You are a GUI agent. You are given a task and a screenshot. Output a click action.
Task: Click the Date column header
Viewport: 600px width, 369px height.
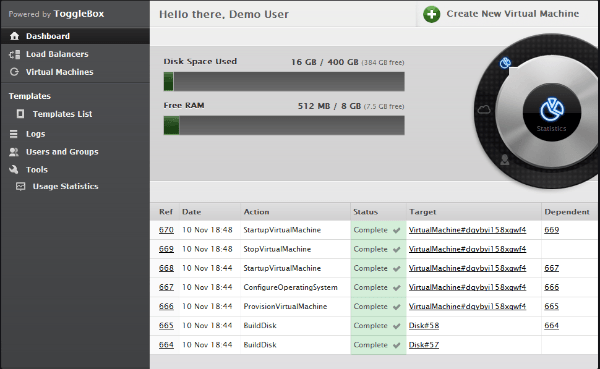[191, 212]
